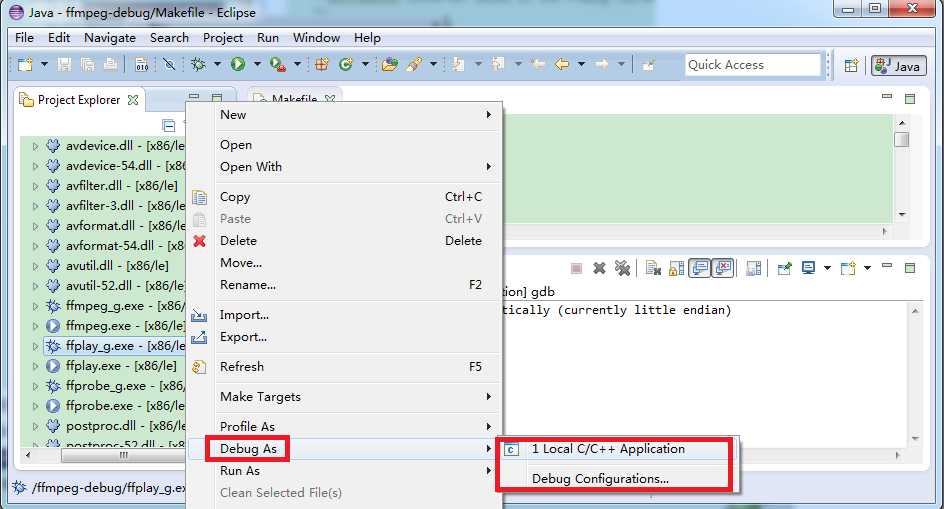Click the Java perspective button
Viewport: 944px width, 509px height.
[898, 66]
